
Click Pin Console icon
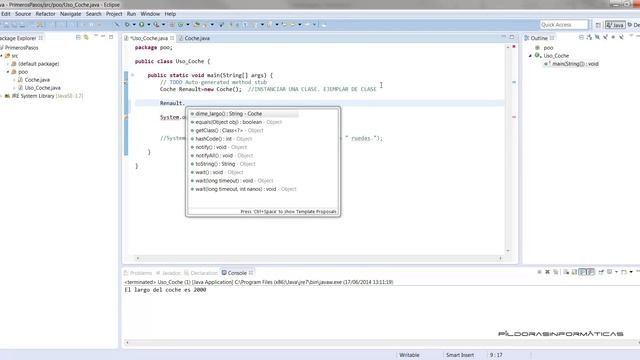tap(601, 272)
